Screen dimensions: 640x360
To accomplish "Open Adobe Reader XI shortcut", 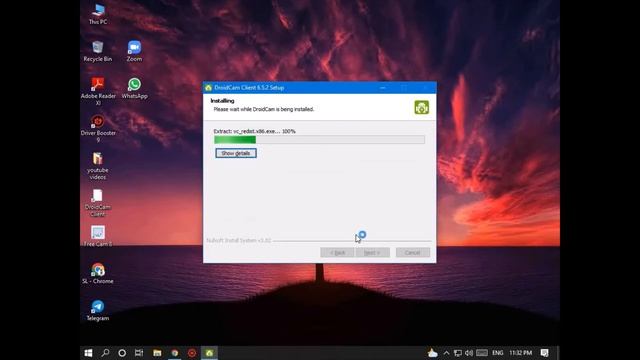I will coord(98,91).
